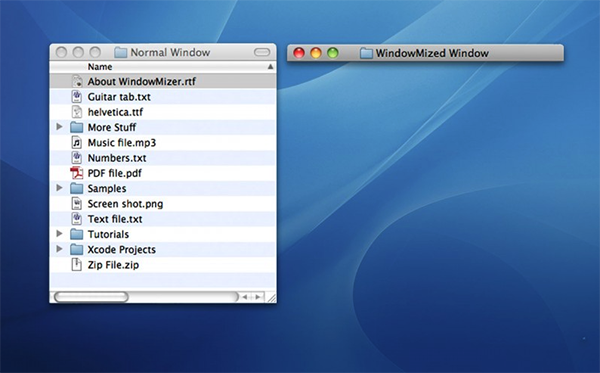Click the Xcode Projects folder icon
The height and width of the screenshot is (373, 600).
tap(77, 249)
